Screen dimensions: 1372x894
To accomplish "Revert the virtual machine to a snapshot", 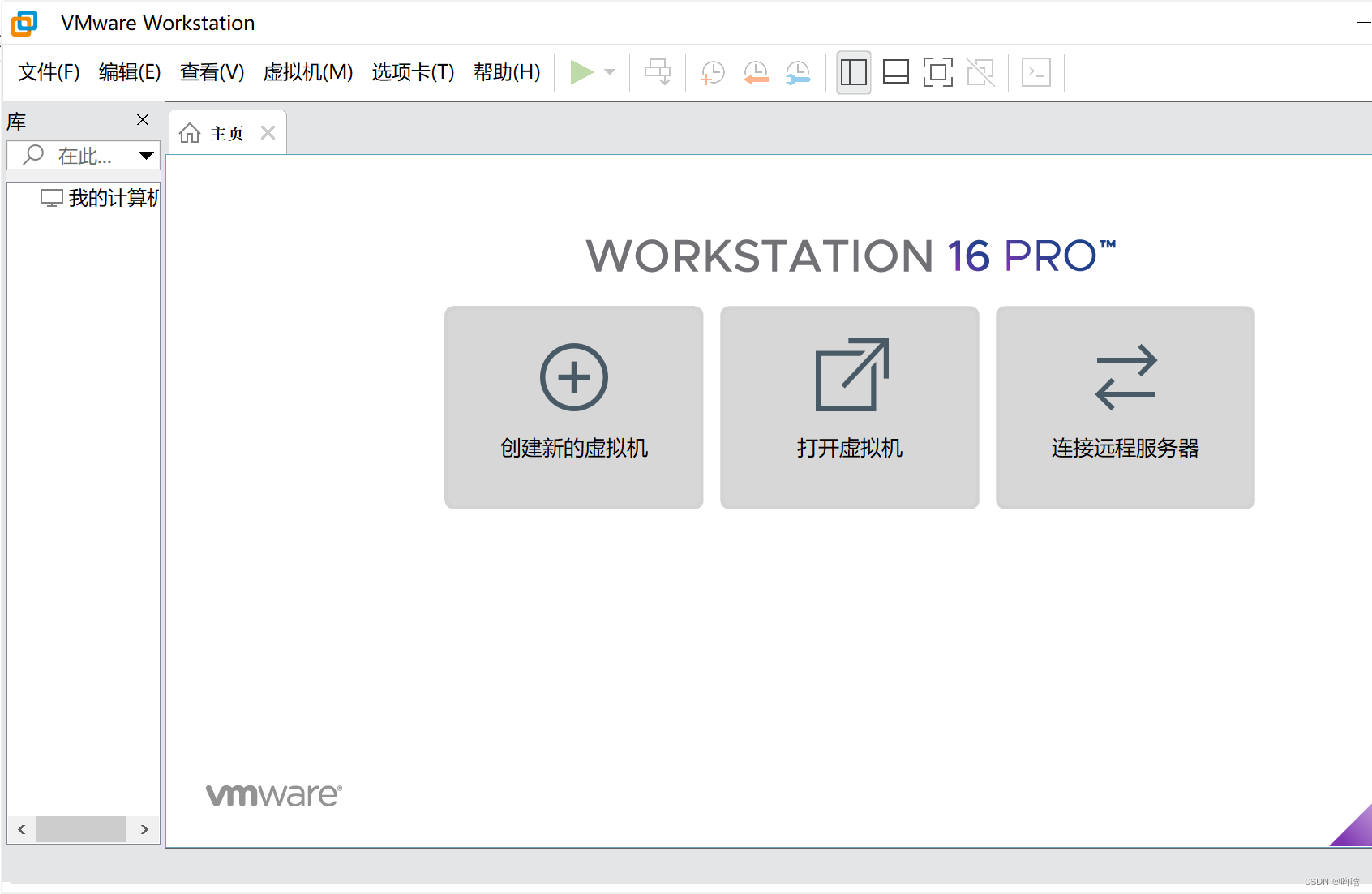I will 755,72.
